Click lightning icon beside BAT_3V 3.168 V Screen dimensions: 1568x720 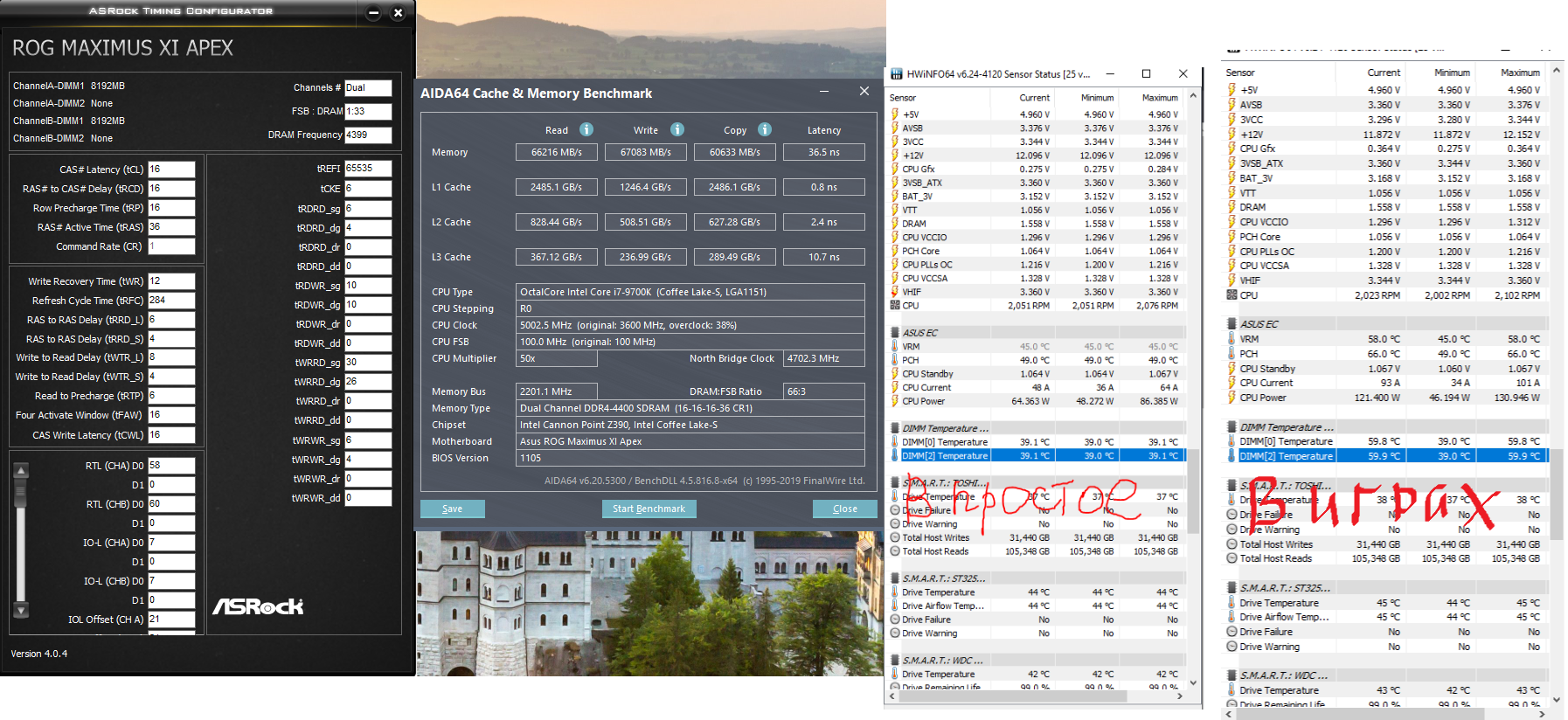tap(1232, 178)
